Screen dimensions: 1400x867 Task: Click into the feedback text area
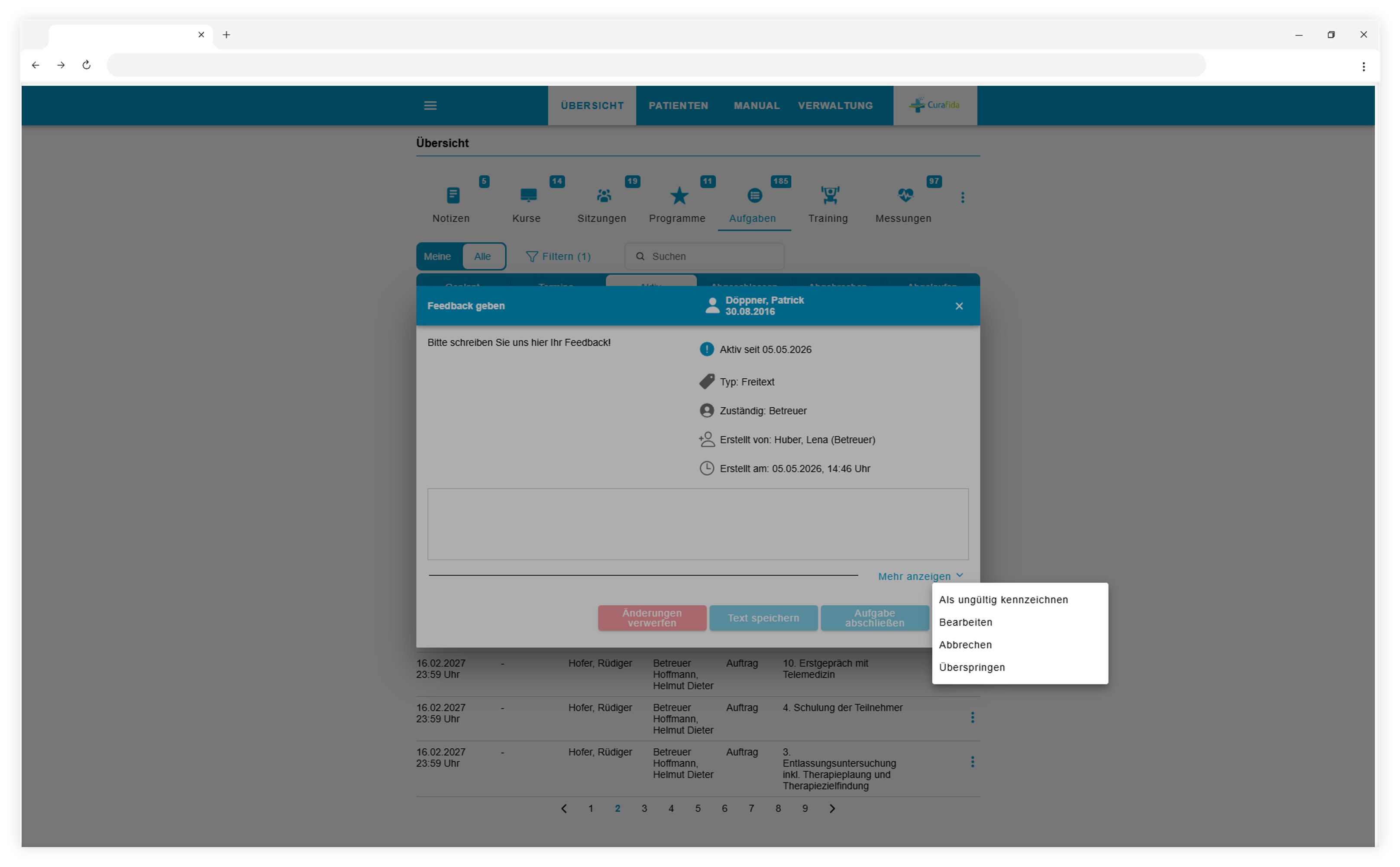point(698,524)
